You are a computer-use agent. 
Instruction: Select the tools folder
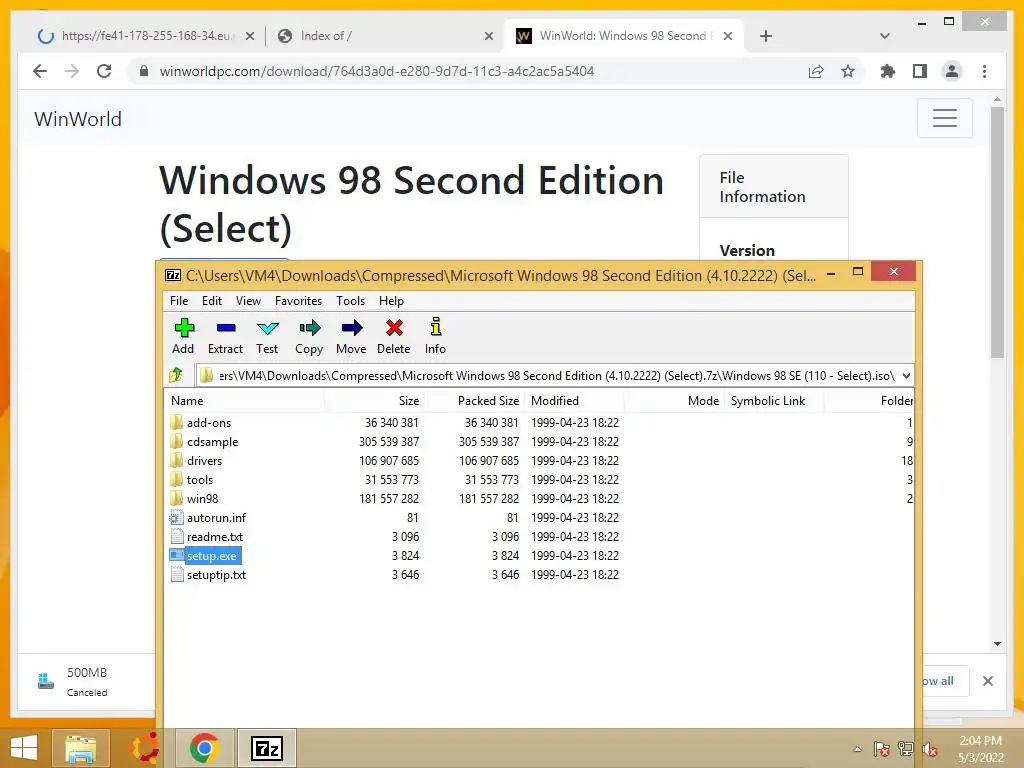tap(200, 479)
